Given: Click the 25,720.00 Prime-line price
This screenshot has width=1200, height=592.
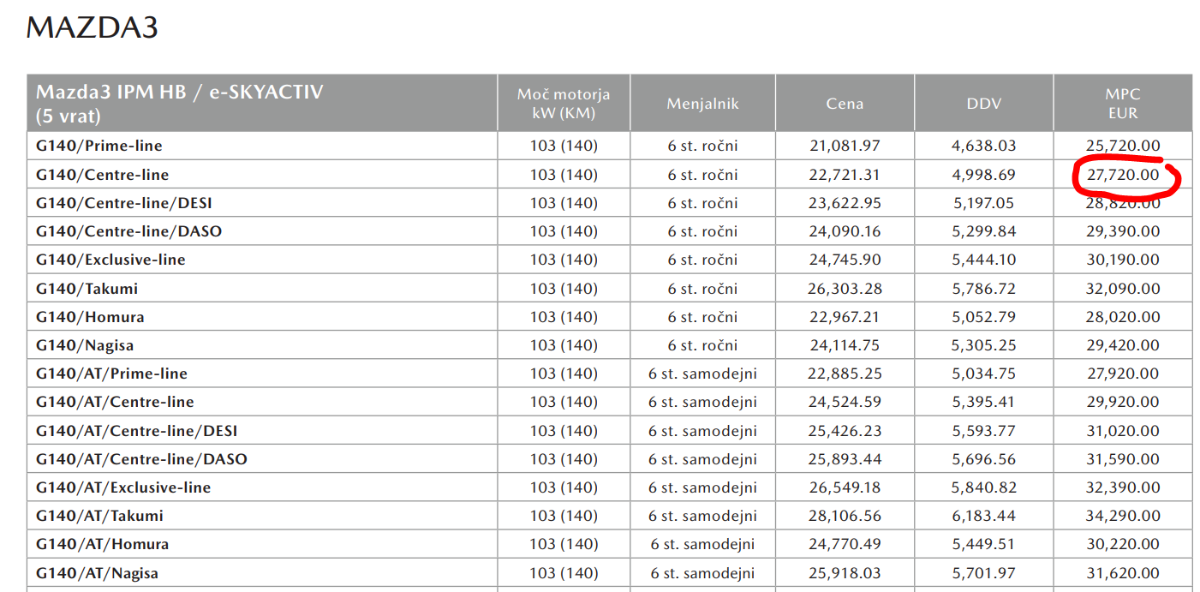Looking at the screenshot, I should pyautogui.click(x=1120, y=146).
